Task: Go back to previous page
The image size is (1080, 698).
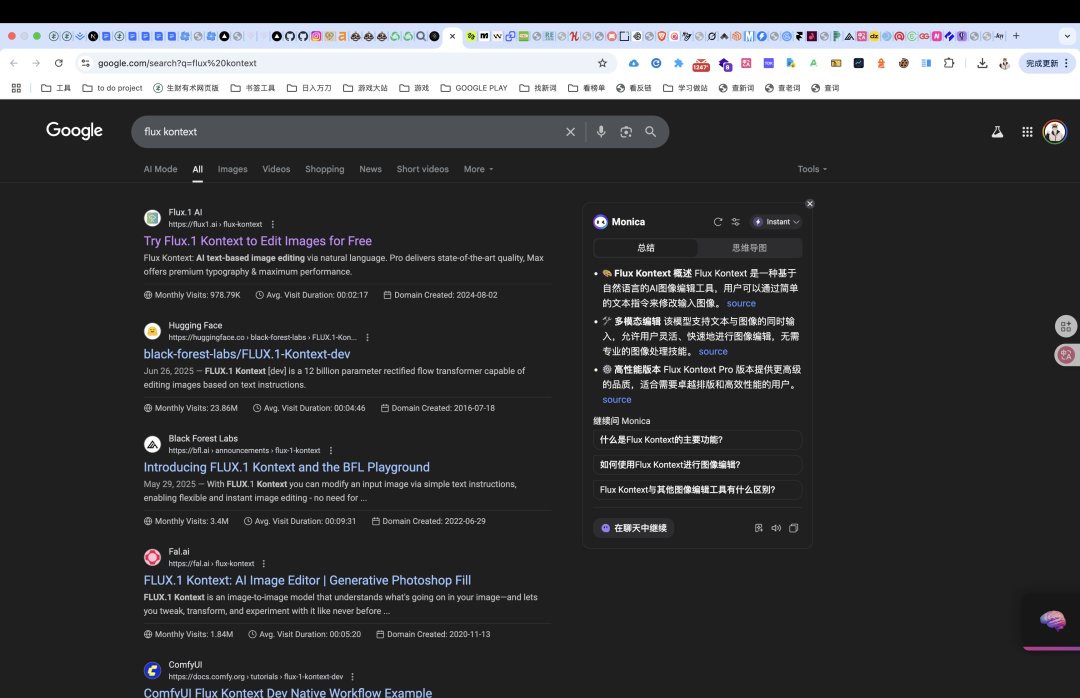Action: [14, 63]
